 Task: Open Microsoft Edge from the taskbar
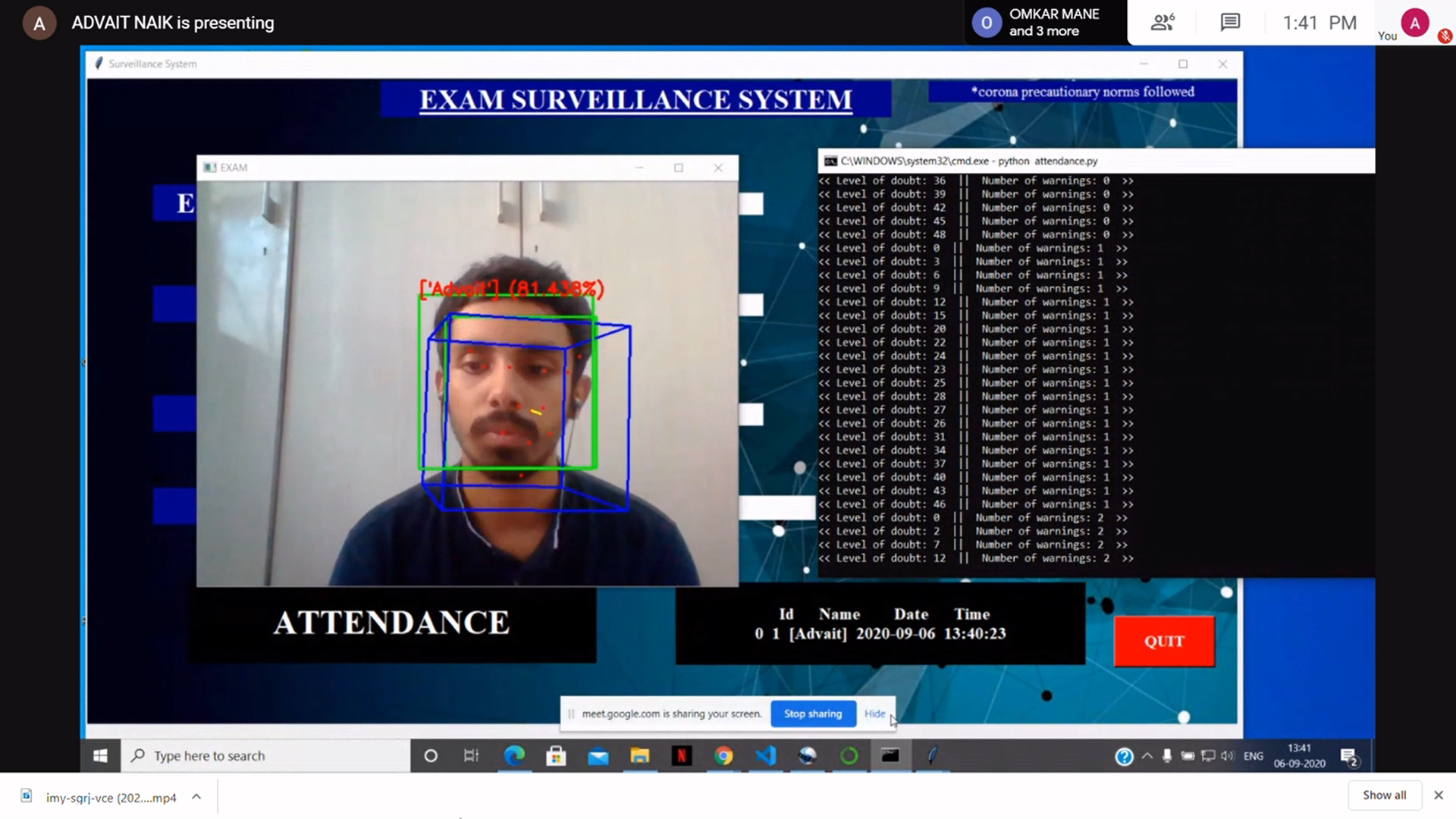point(514,755)
